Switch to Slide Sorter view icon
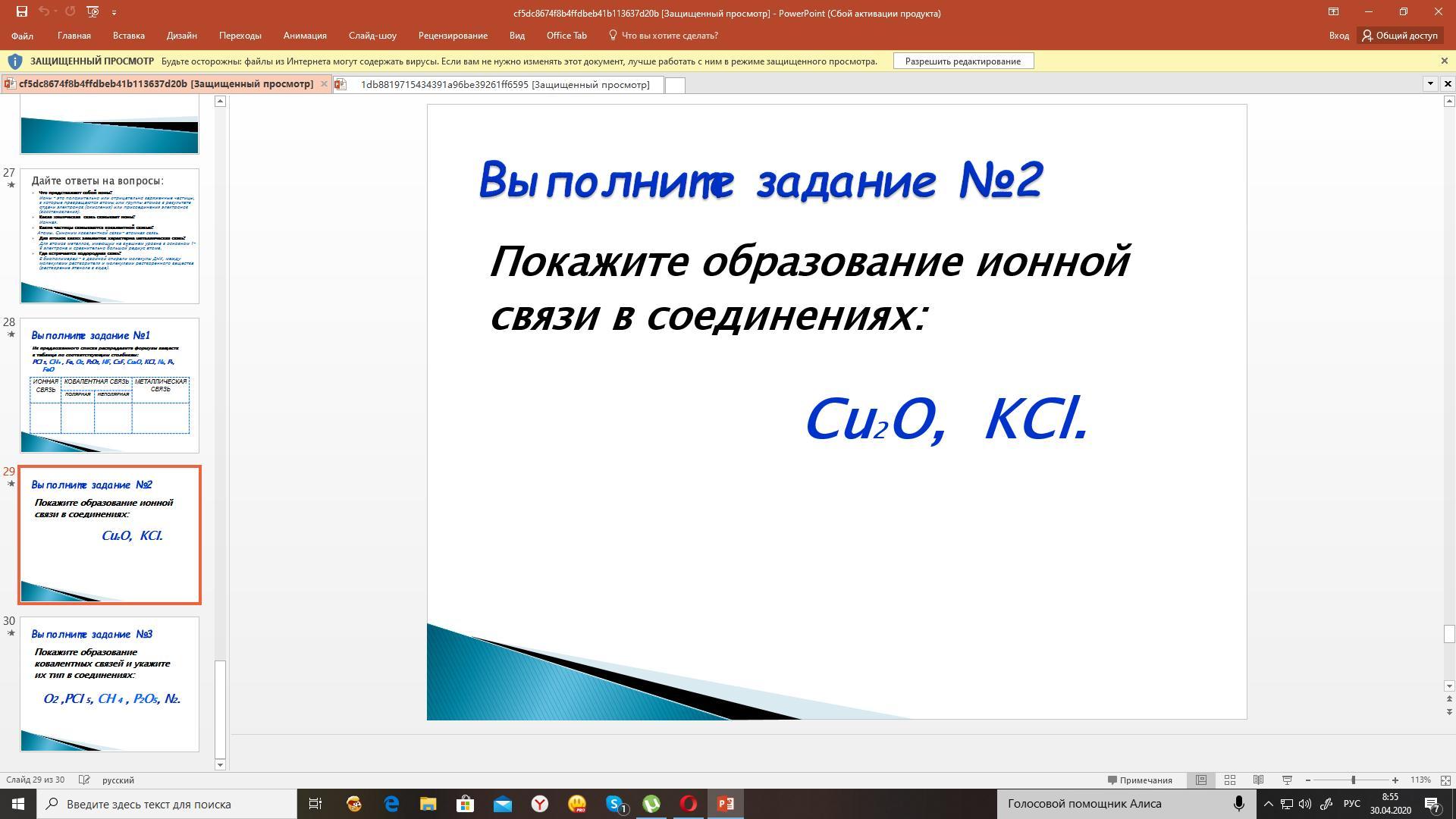The image size is (1456, 819). [x=1230, y=780]
